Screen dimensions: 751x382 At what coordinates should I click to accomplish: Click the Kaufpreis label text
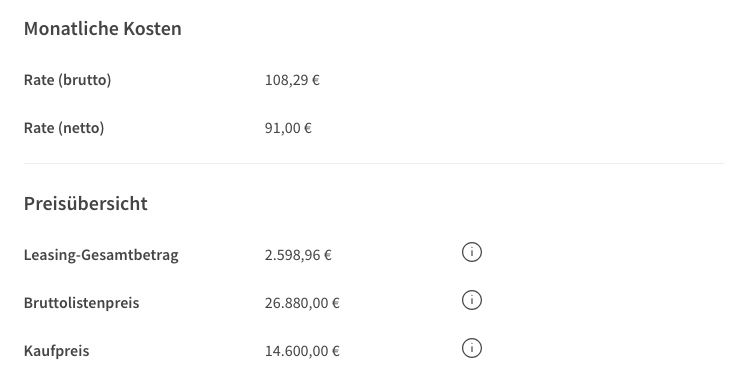point(57,351)
